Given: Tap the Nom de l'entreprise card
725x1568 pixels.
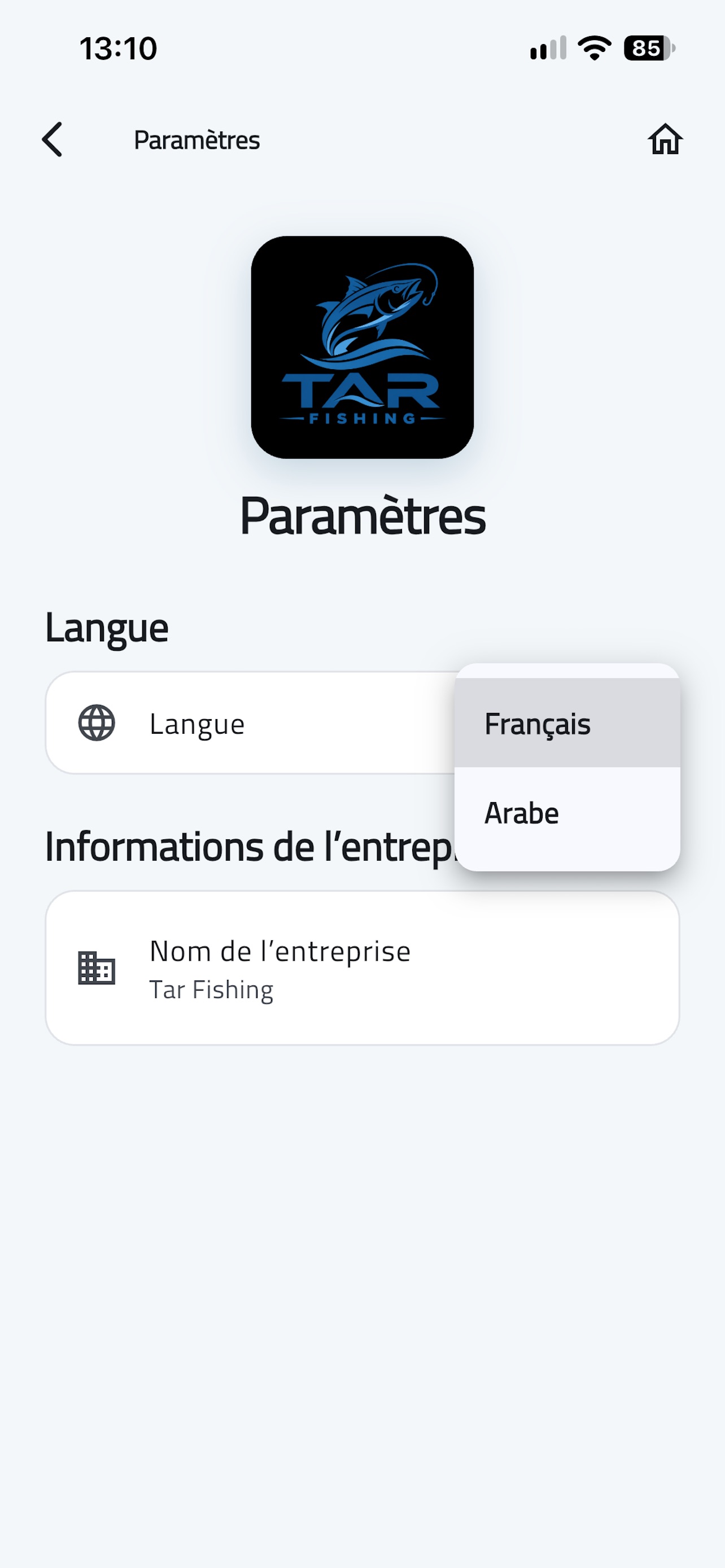Looking at the screenshot, I should click(x=362, y=968).
